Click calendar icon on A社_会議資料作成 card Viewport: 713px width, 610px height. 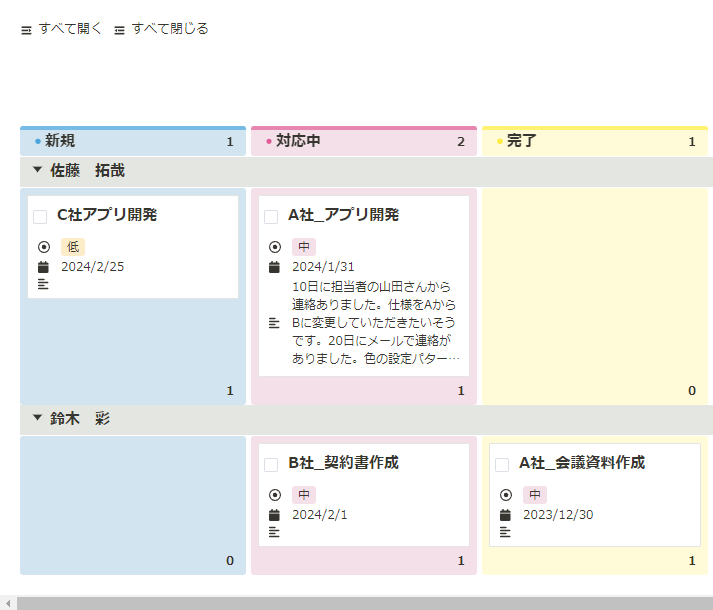click(x=505, y=515)
